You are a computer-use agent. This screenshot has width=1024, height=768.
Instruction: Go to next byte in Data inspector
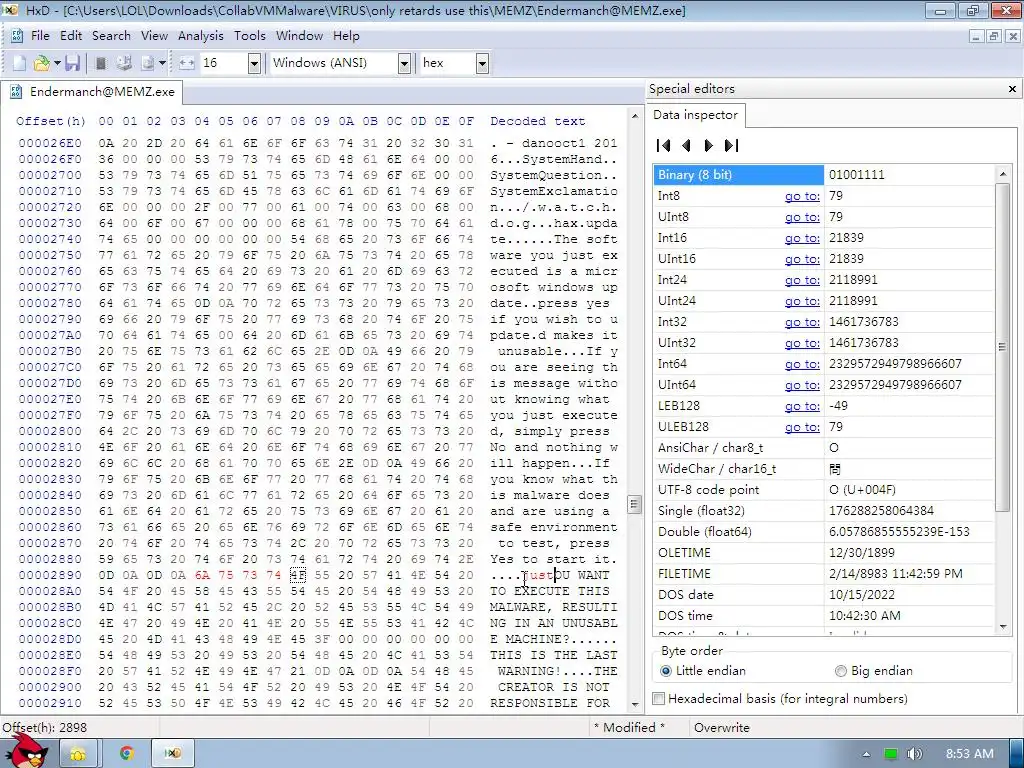pyautogui.click(x=709, y=145)
